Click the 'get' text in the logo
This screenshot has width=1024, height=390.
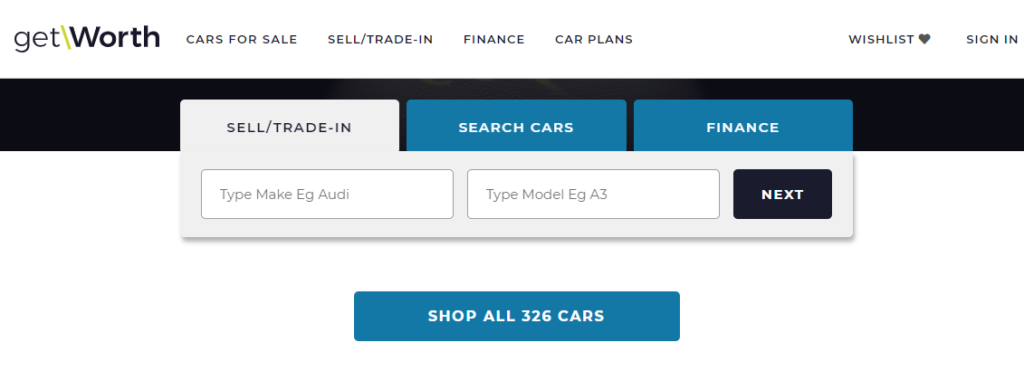pos(37,40)
